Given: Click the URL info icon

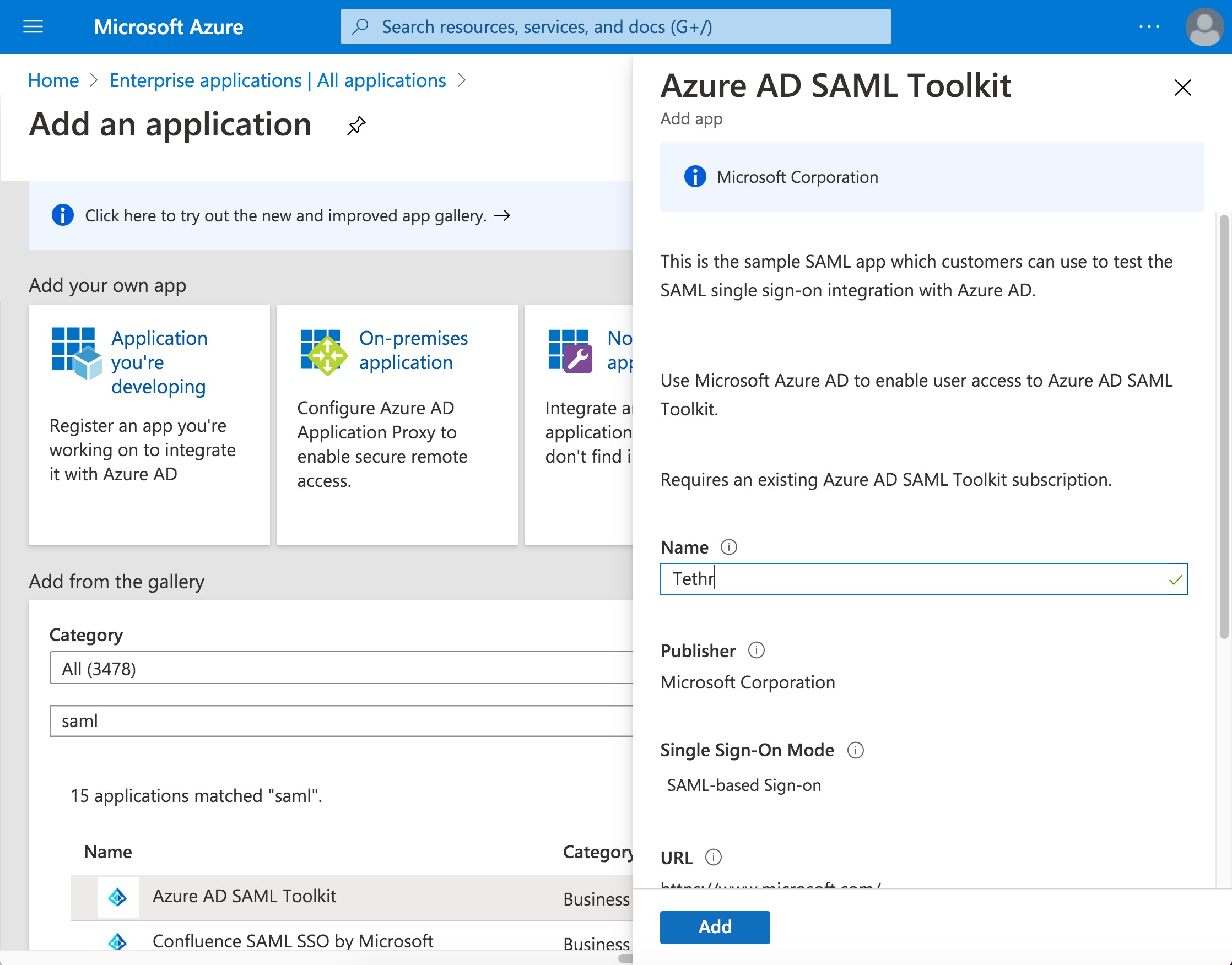Looking at the screenshot, I should coord(713,856).
